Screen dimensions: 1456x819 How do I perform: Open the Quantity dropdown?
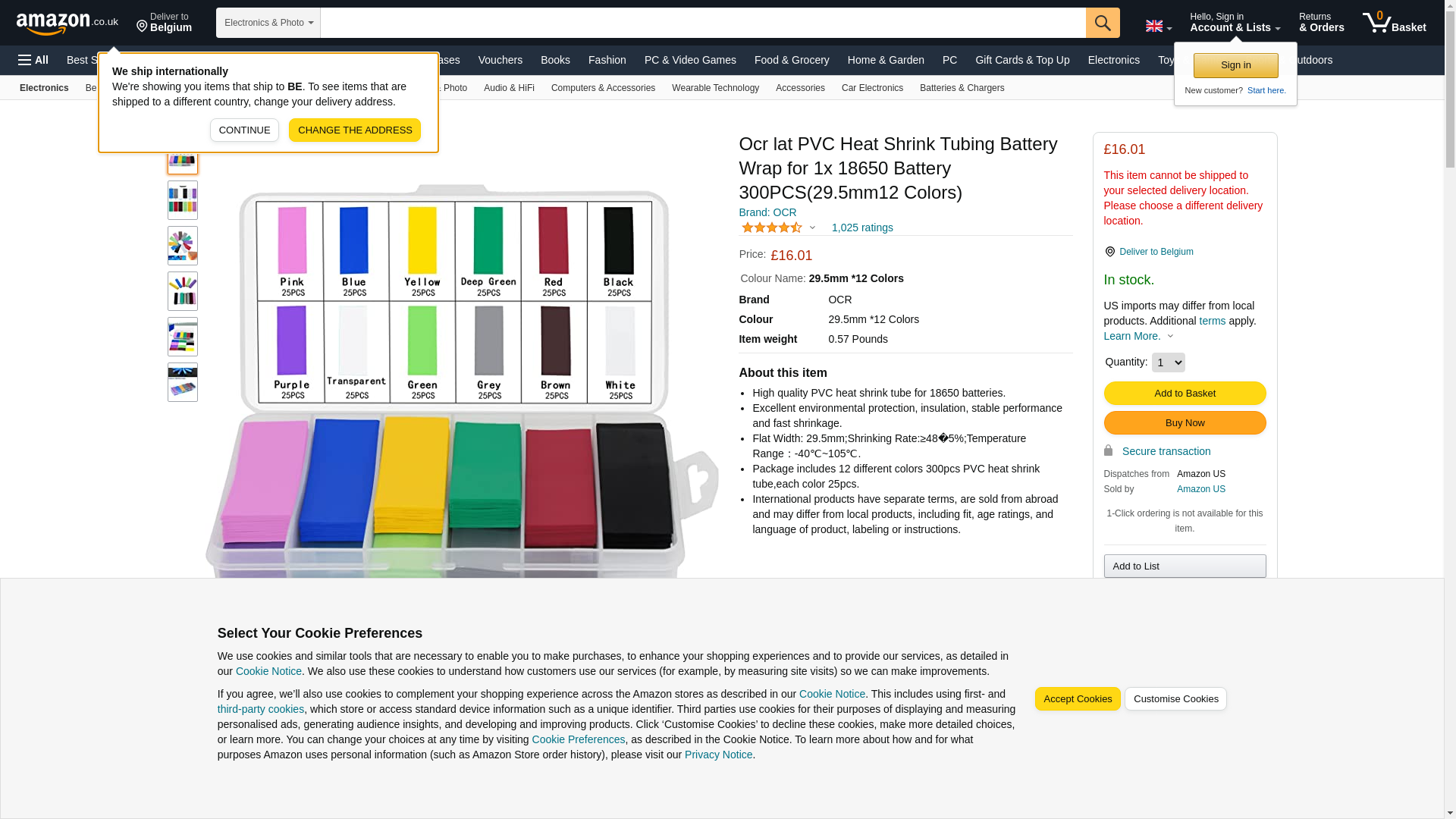pos(1168,362)
